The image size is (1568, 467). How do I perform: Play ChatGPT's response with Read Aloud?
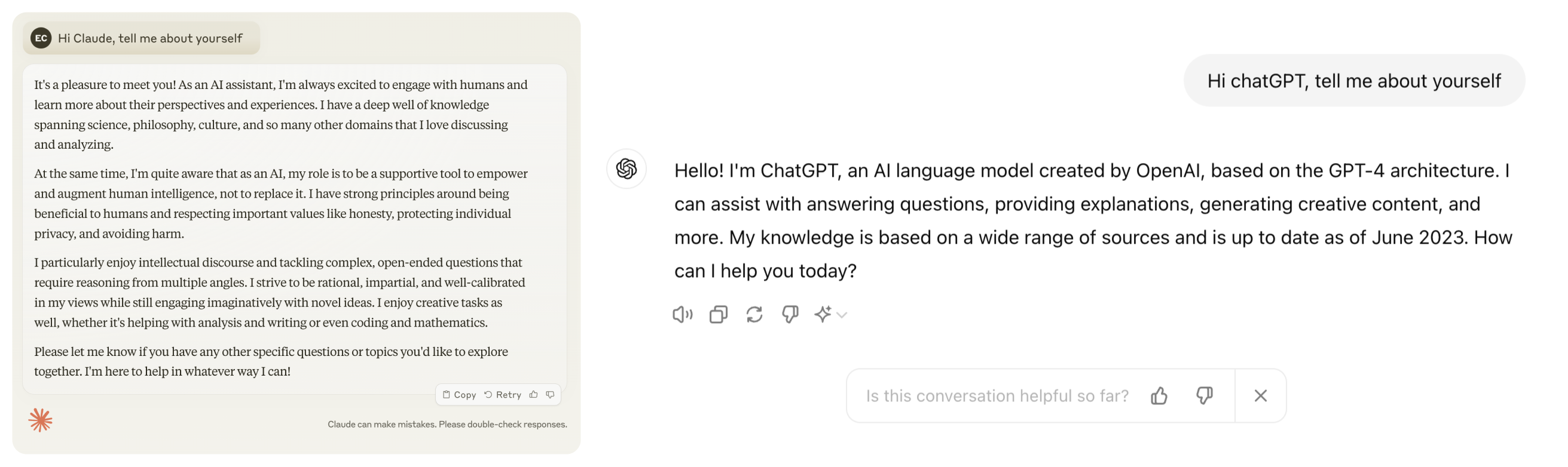pos(682,314)
